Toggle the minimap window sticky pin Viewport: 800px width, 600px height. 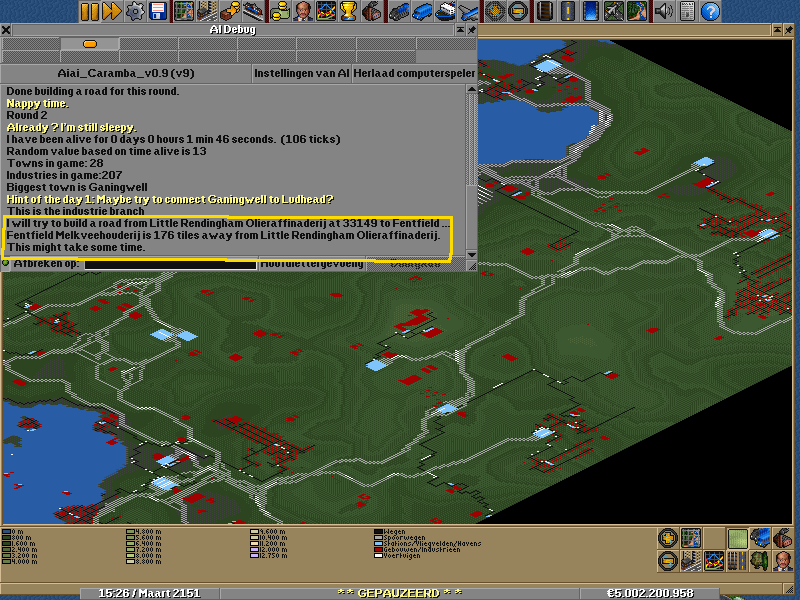click(x=788, y=30)
